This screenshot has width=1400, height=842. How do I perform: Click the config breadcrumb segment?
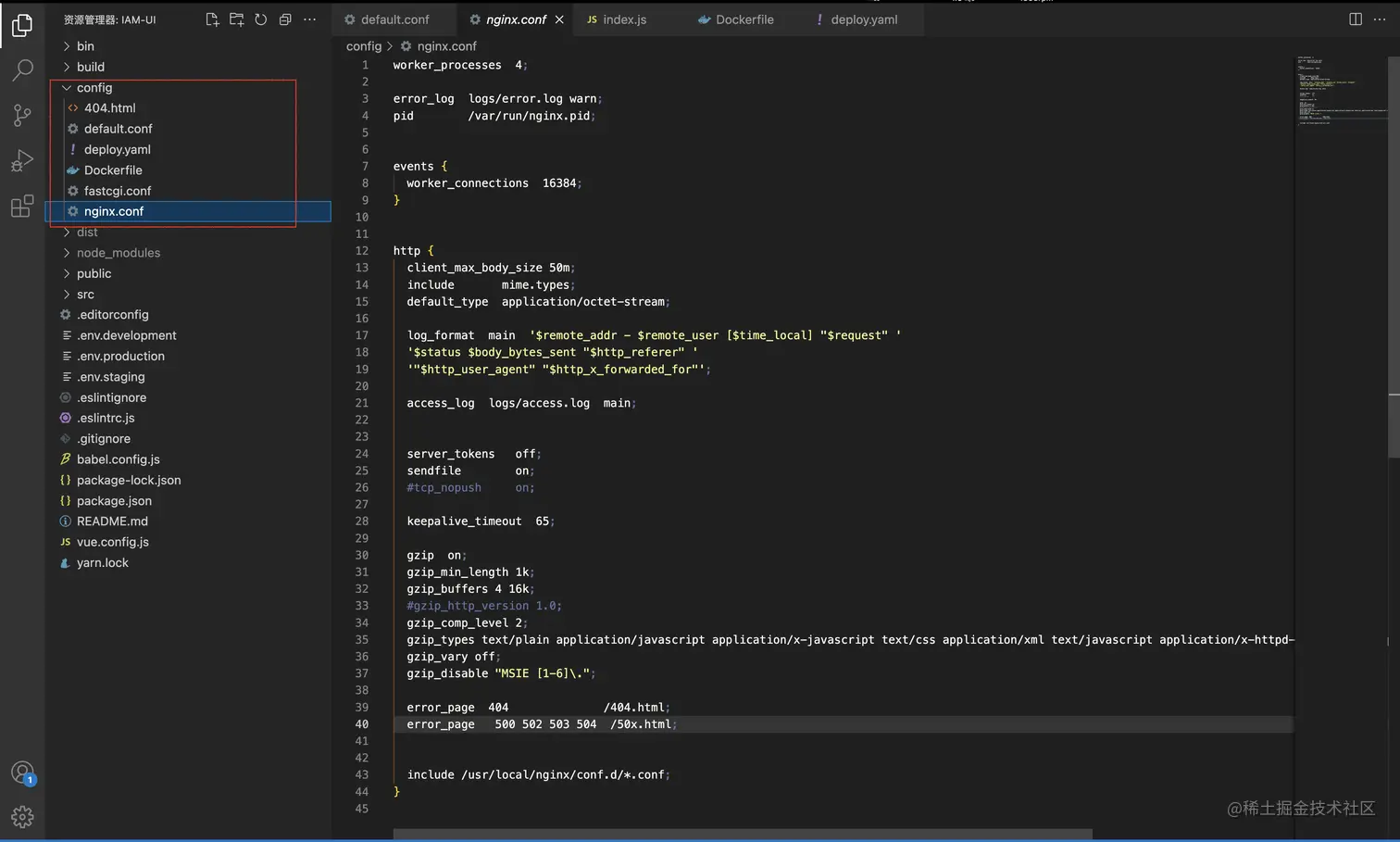pos(364,46)
